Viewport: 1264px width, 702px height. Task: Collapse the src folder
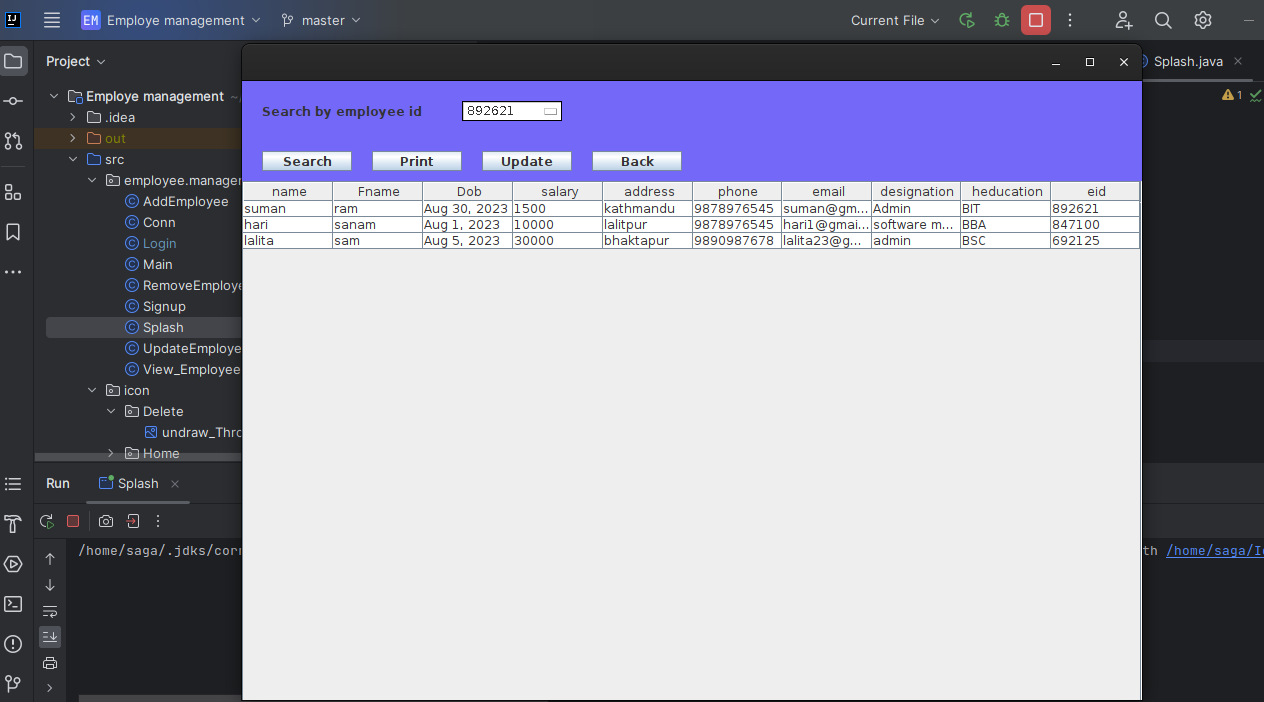(72, 159)
